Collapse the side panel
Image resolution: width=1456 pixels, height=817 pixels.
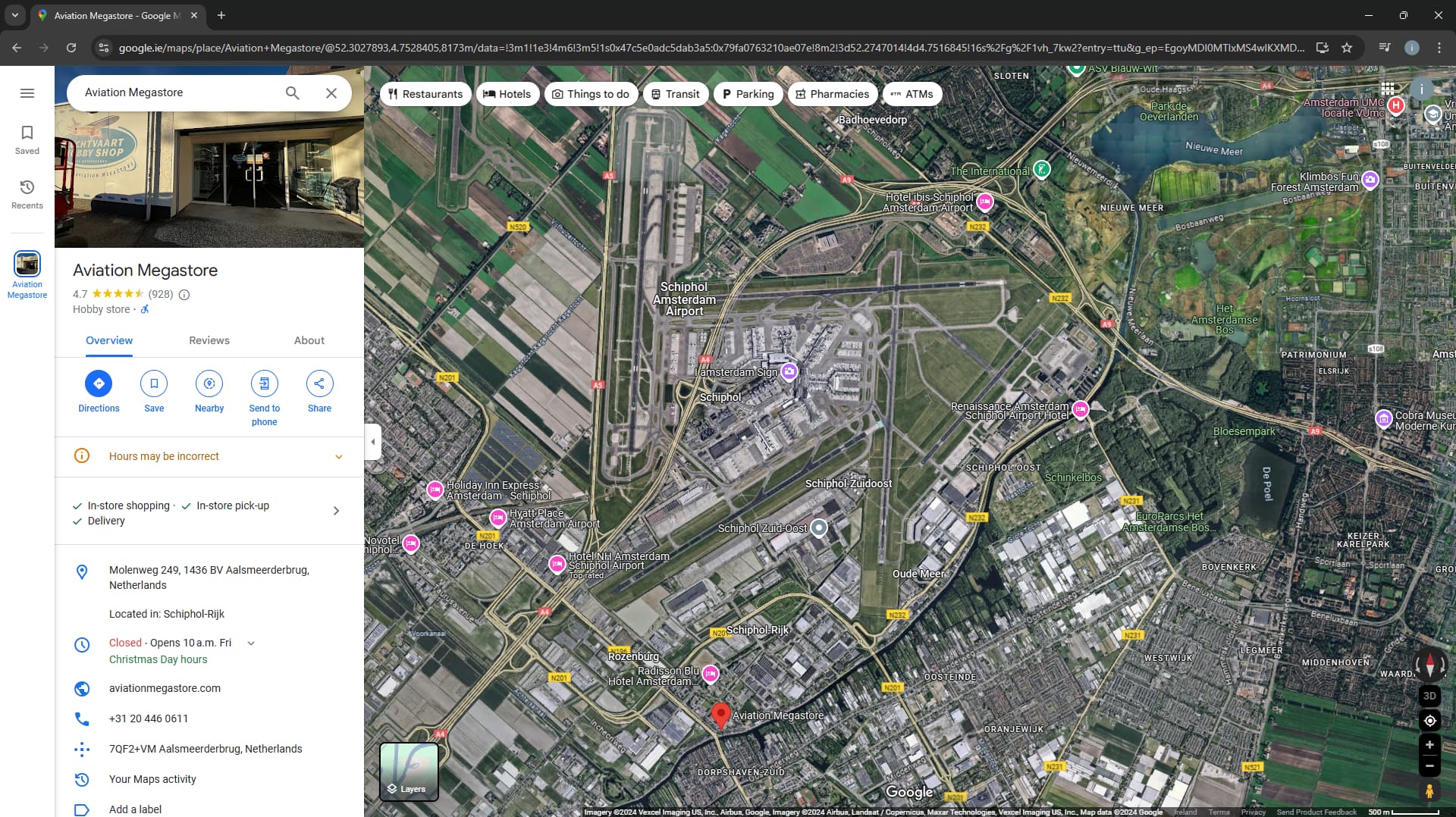(x=372, y=442)
